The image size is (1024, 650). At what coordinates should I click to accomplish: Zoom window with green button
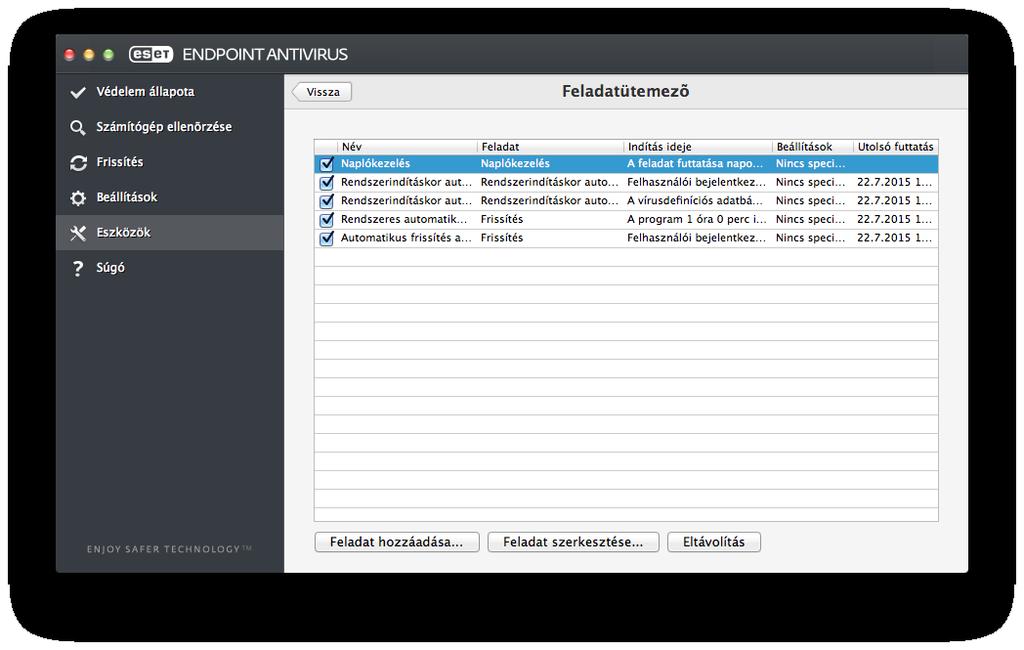click(x=108, y=55)
